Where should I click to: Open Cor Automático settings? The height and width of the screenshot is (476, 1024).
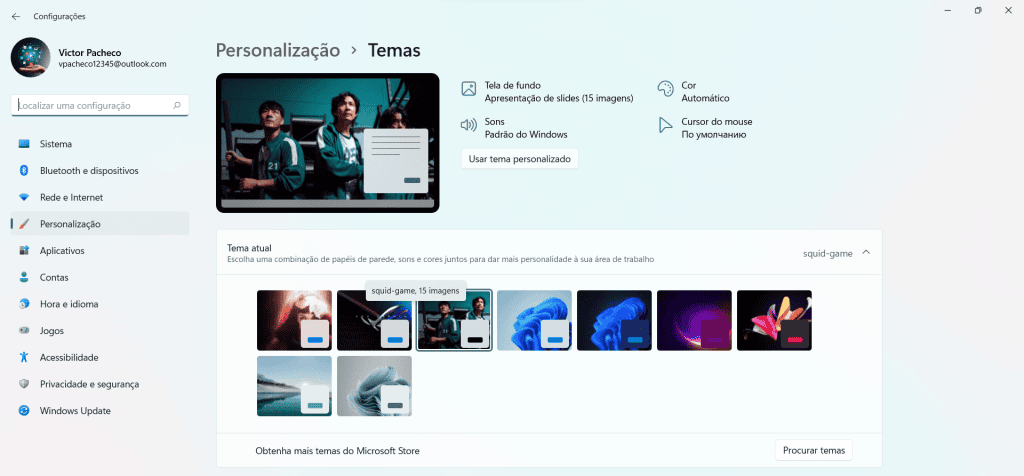point(694,92)
